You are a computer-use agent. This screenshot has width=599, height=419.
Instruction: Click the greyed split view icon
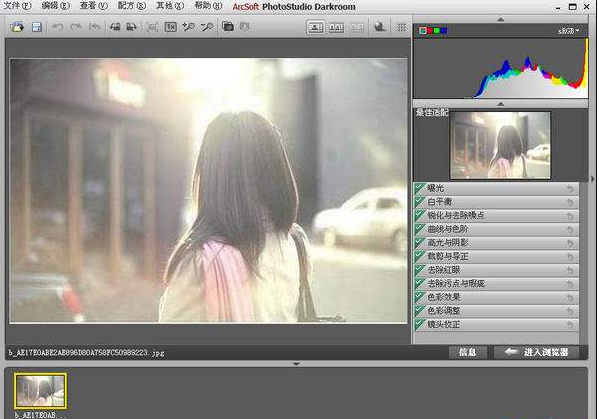(x=357, y=27)
